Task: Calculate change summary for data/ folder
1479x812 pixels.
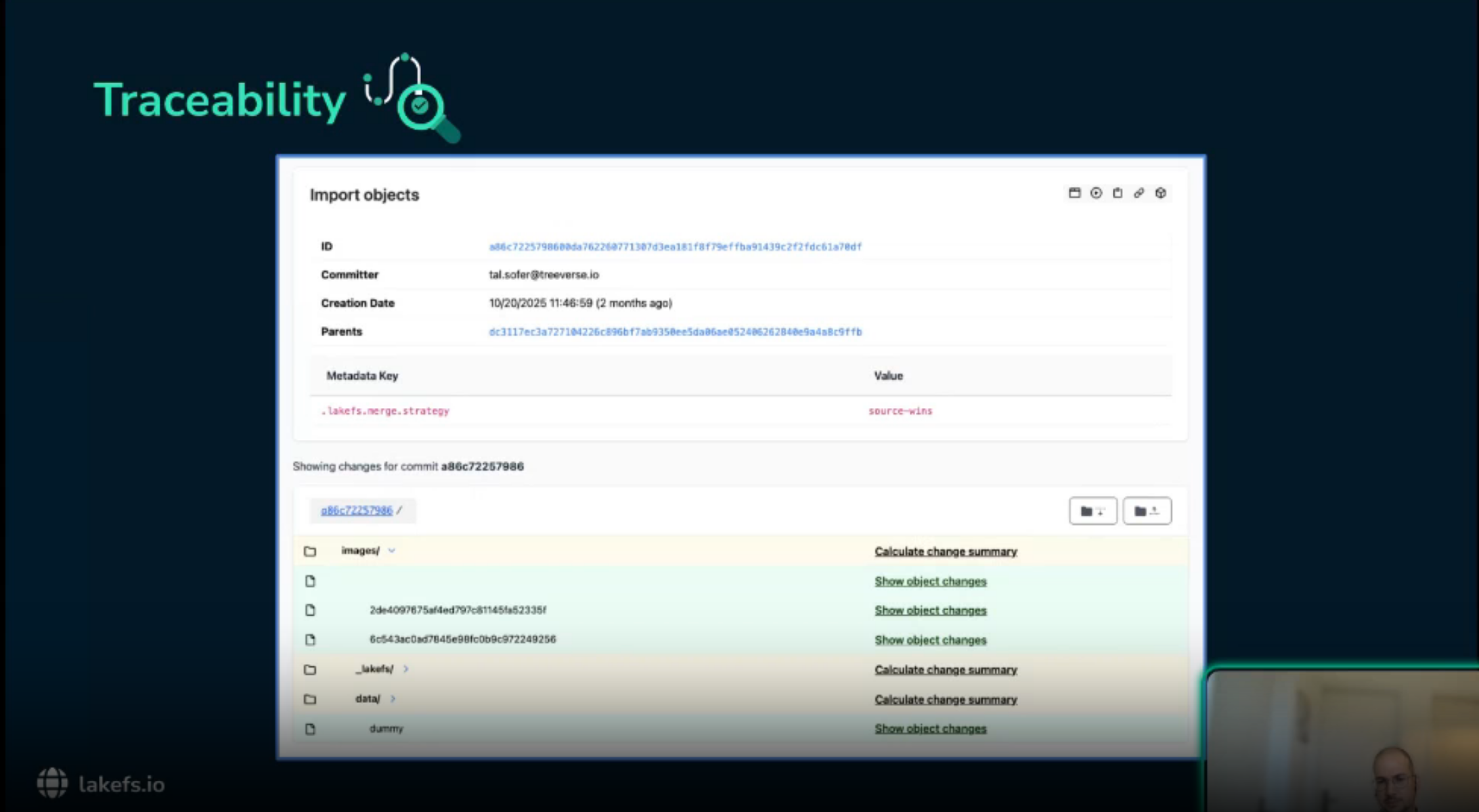Action: tap(945, 700)
